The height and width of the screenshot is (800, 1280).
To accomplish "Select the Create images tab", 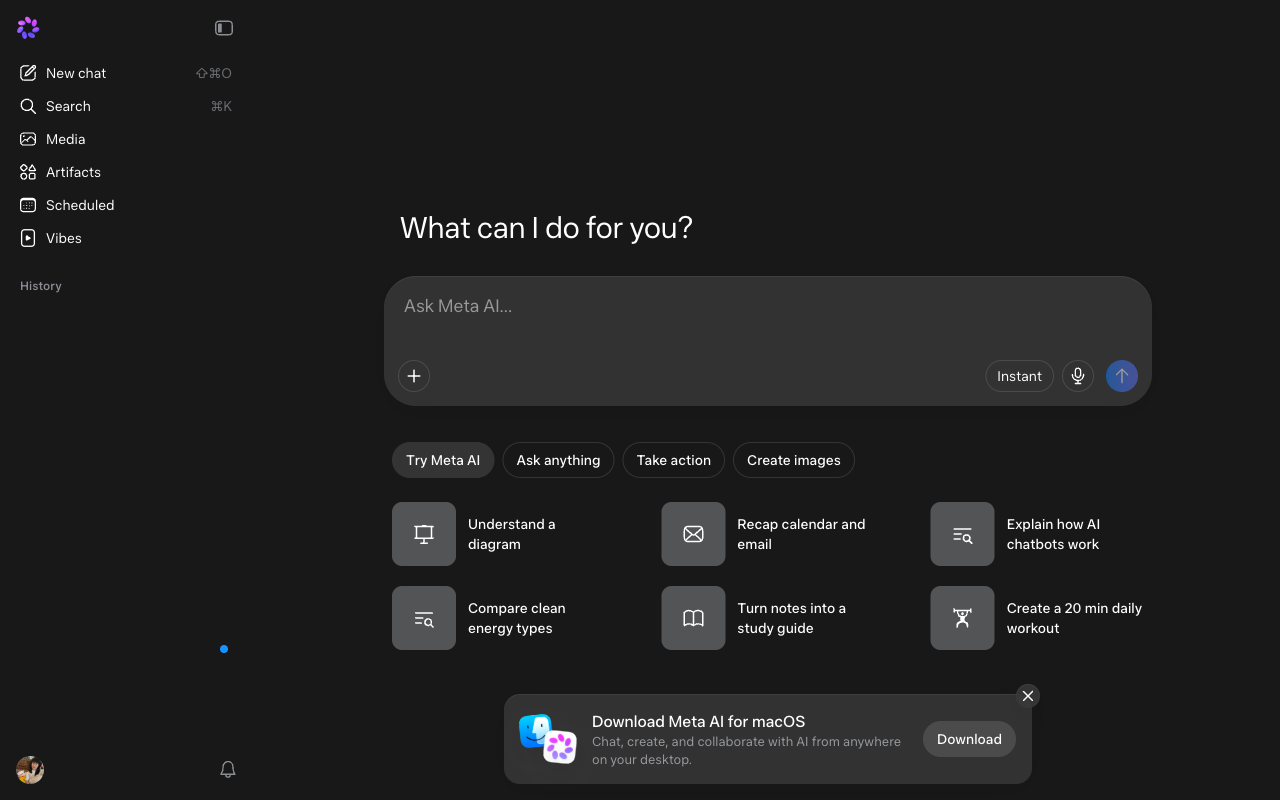I will coord(794,460).
